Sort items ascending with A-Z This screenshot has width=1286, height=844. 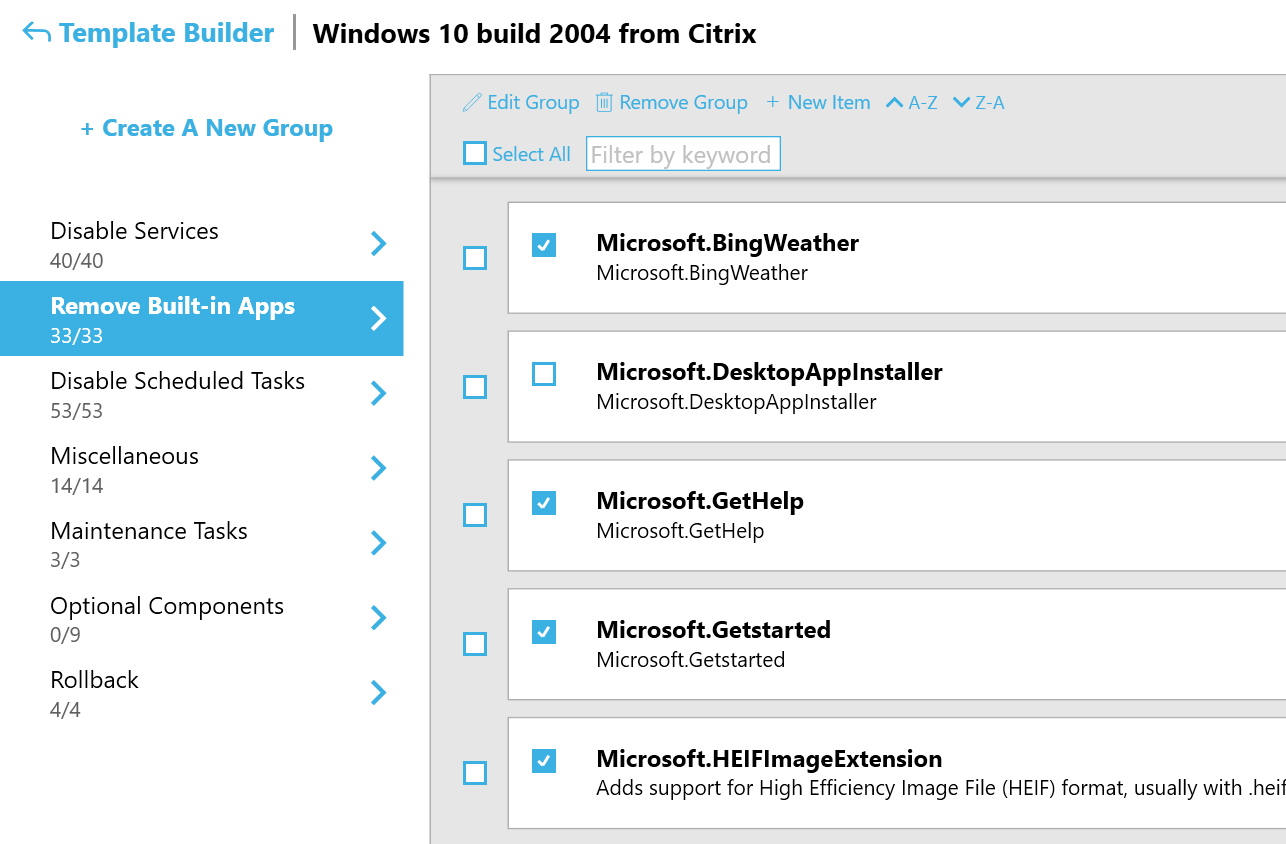coord(911,102)
